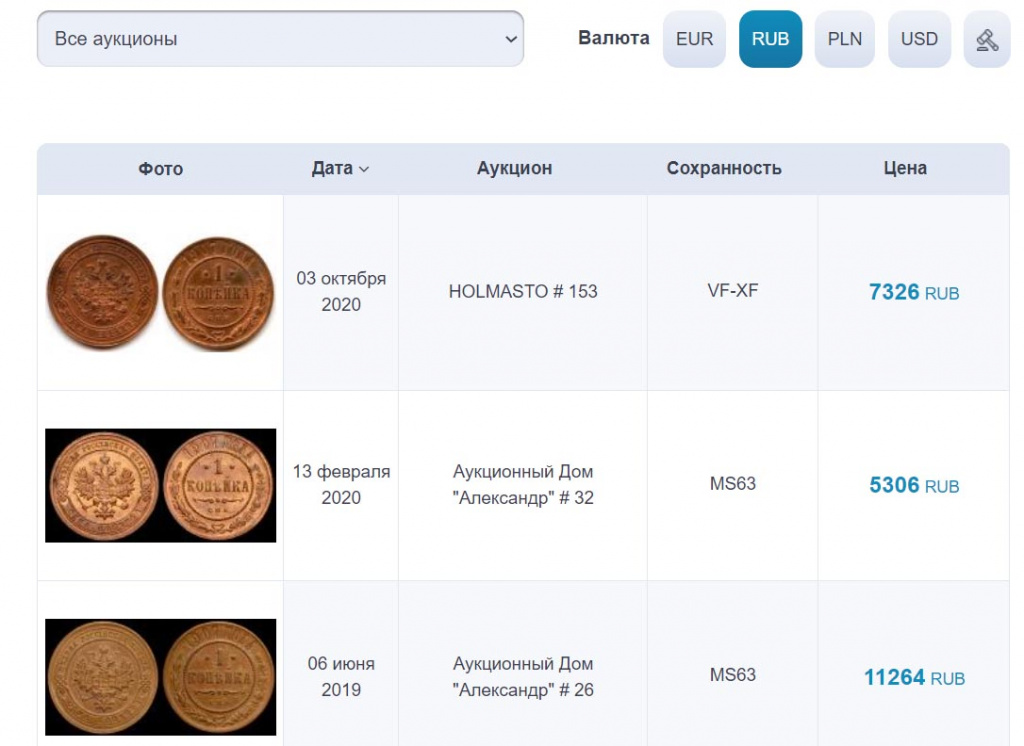Open Аукционный Дом "Александр" # 32 link
The height and width of the screenshot is (746, 1024).
point(523,484)
